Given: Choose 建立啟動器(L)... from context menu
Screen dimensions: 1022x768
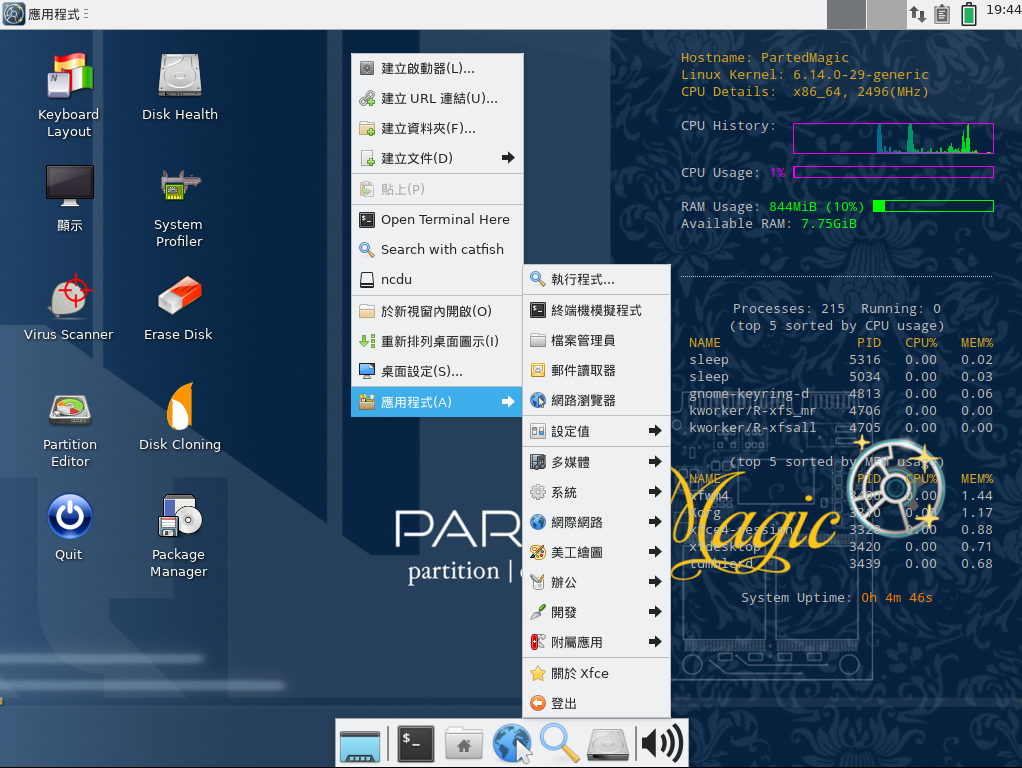Looking at the screenshot, I should pyautogui.click(x=437, y=68).
